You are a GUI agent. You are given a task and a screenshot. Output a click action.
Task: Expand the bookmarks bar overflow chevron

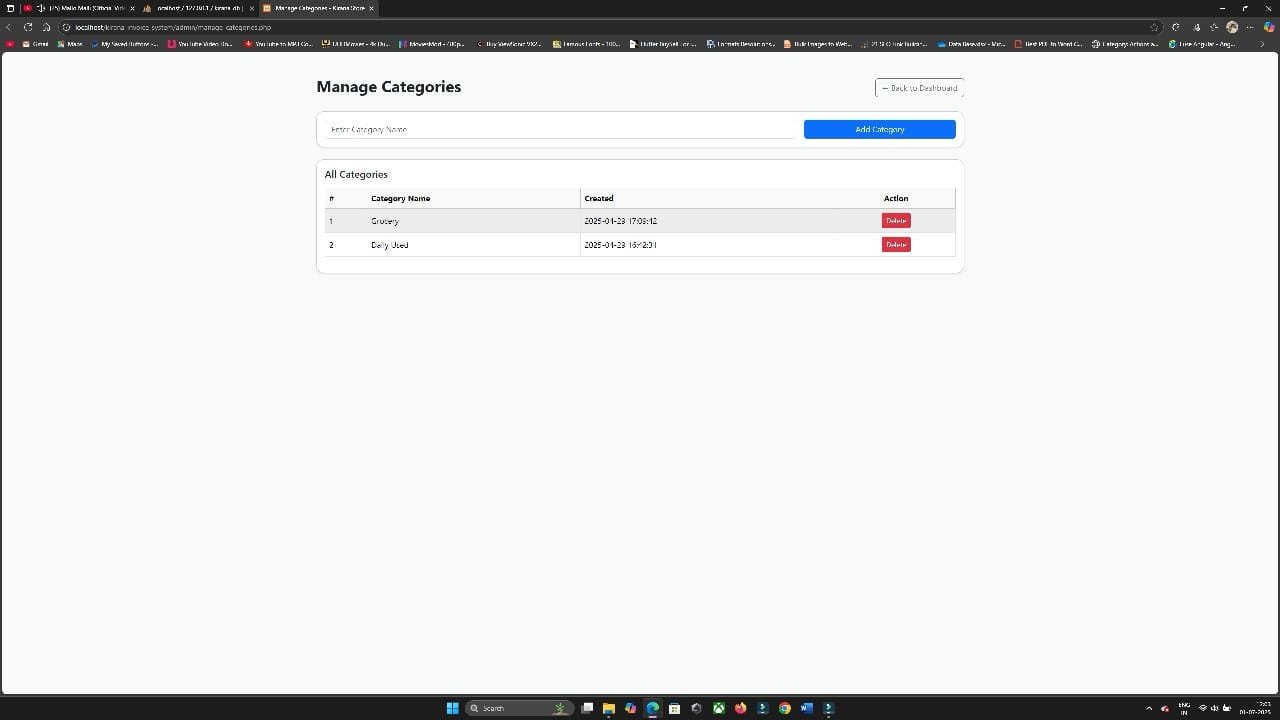(x=1262, y=44)
